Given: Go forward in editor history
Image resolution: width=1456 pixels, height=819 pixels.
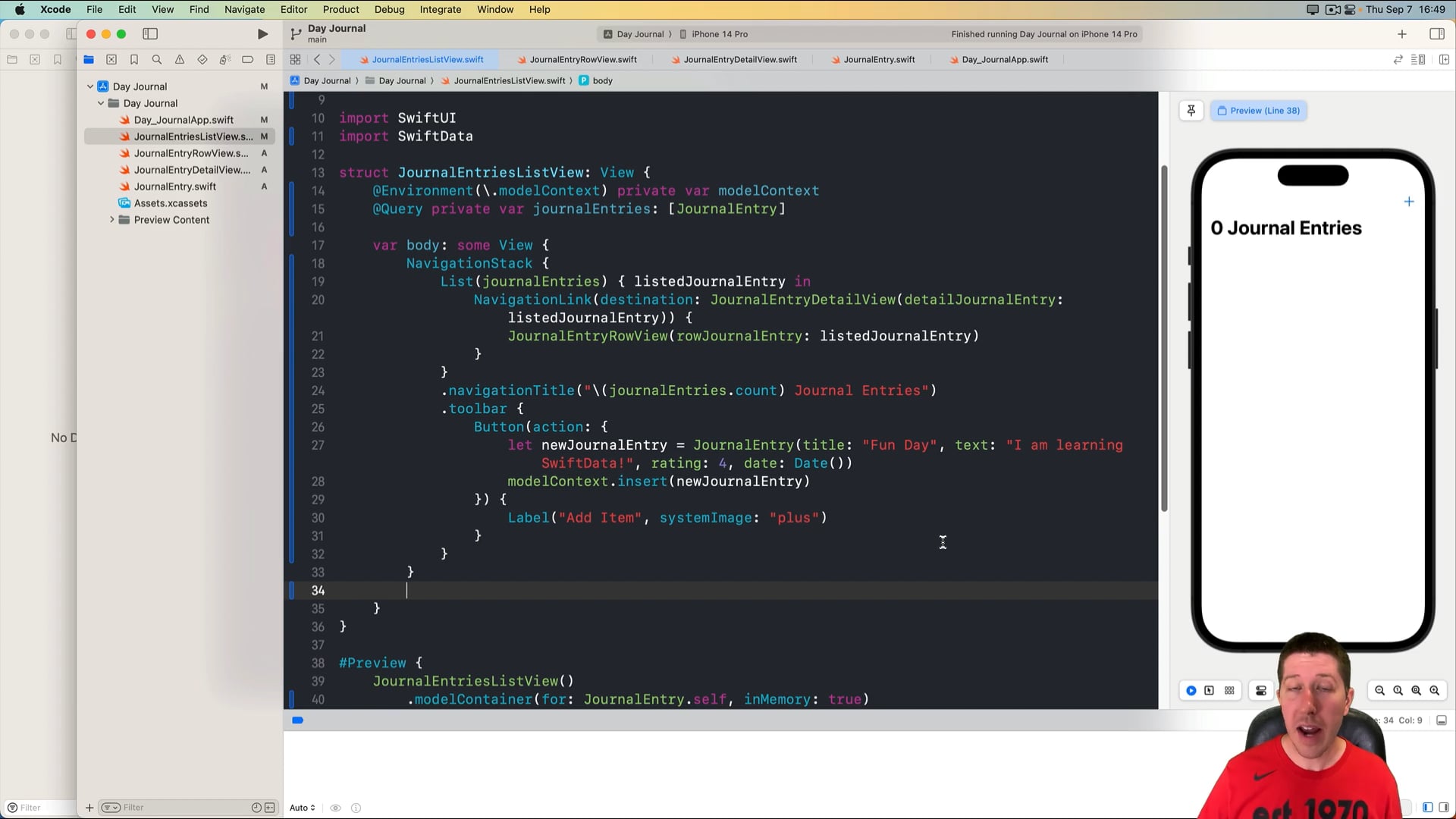Looking at the screenshot, I should (x=331, y=60).
